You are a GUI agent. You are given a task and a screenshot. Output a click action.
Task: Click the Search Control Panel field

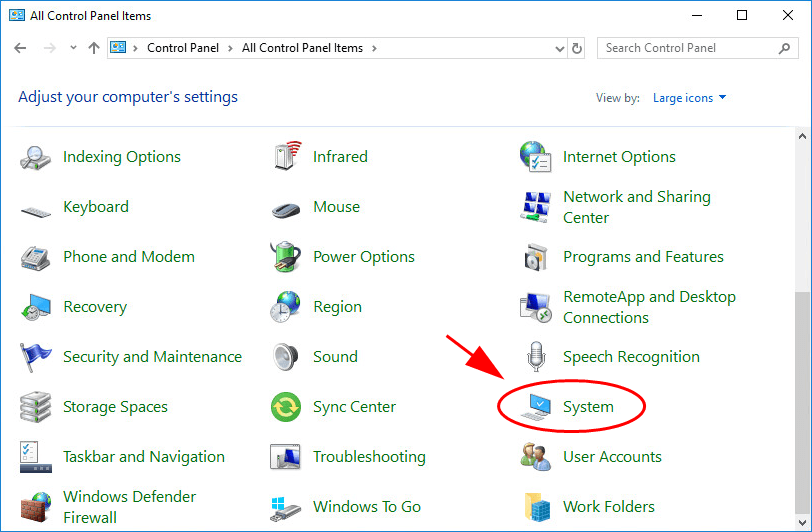697,48
